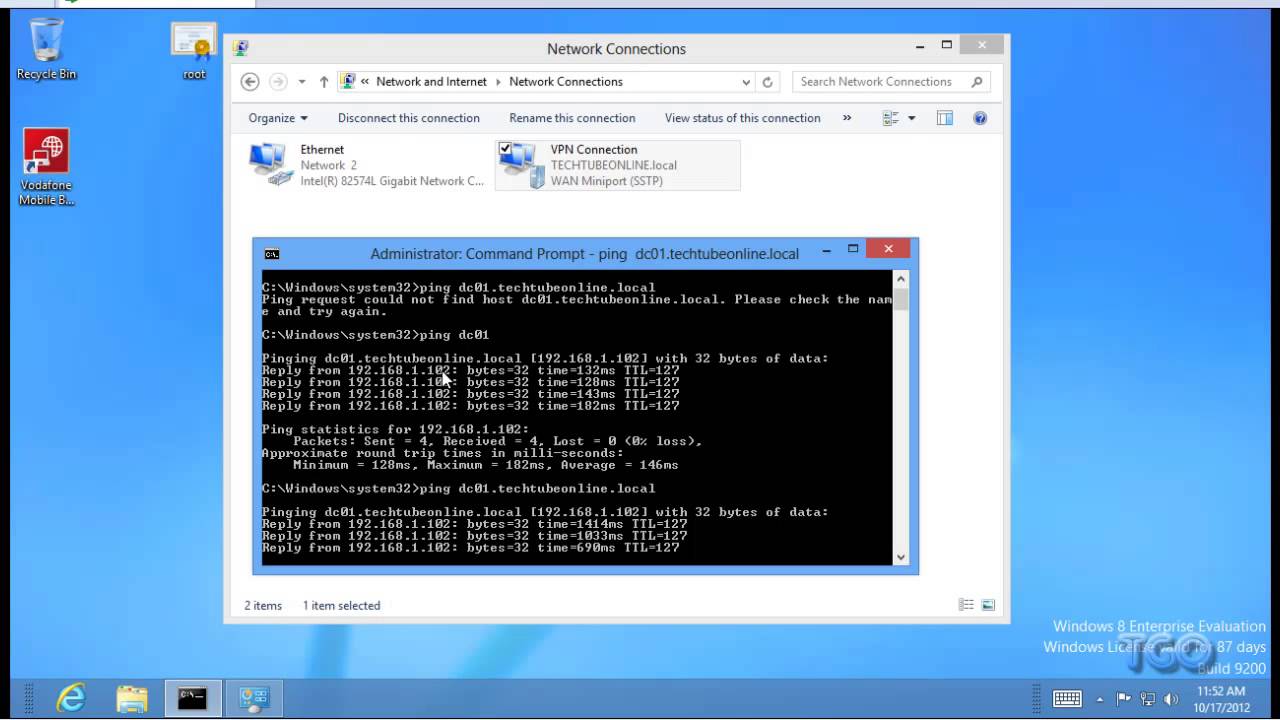
Task: Show more toolbar commands chevron
Action: (847, 118)
